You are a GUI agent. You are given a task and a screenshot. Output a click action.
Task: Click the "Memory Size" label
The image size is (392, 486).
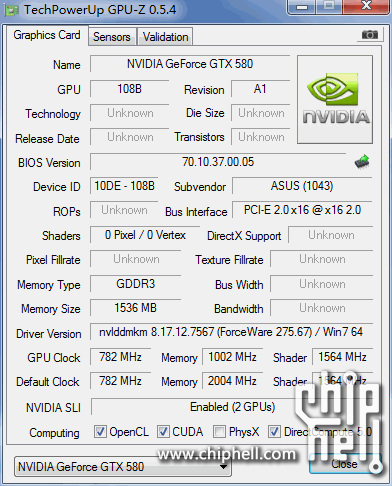(51, 309)
